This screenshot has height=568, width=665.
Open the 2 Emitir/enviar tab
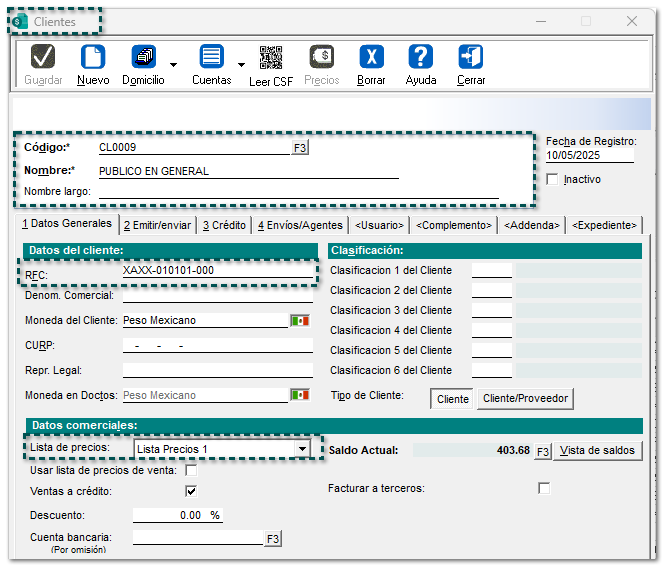coord(157,225)
